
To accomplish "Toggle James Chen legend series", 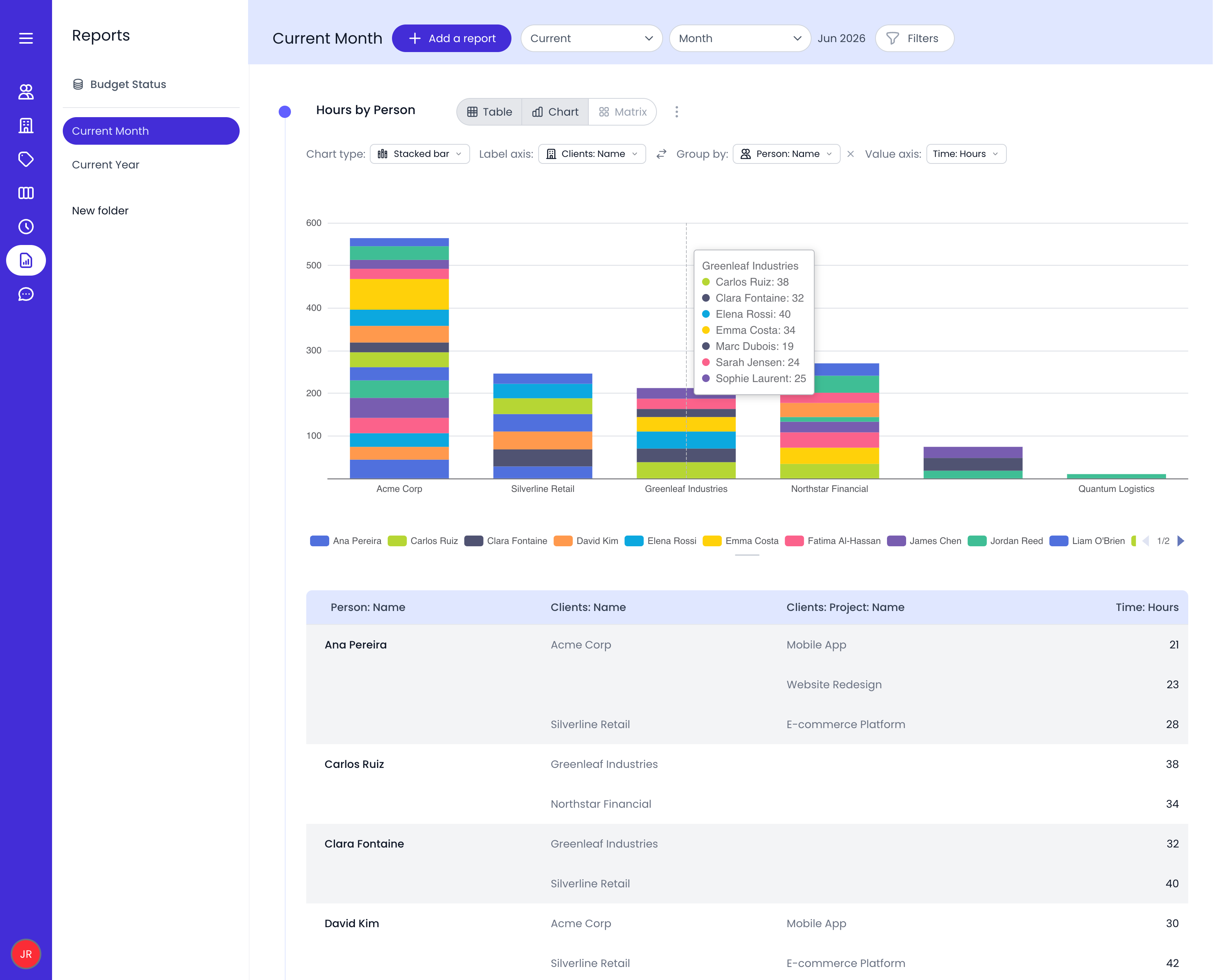I will tap(924, 541).
